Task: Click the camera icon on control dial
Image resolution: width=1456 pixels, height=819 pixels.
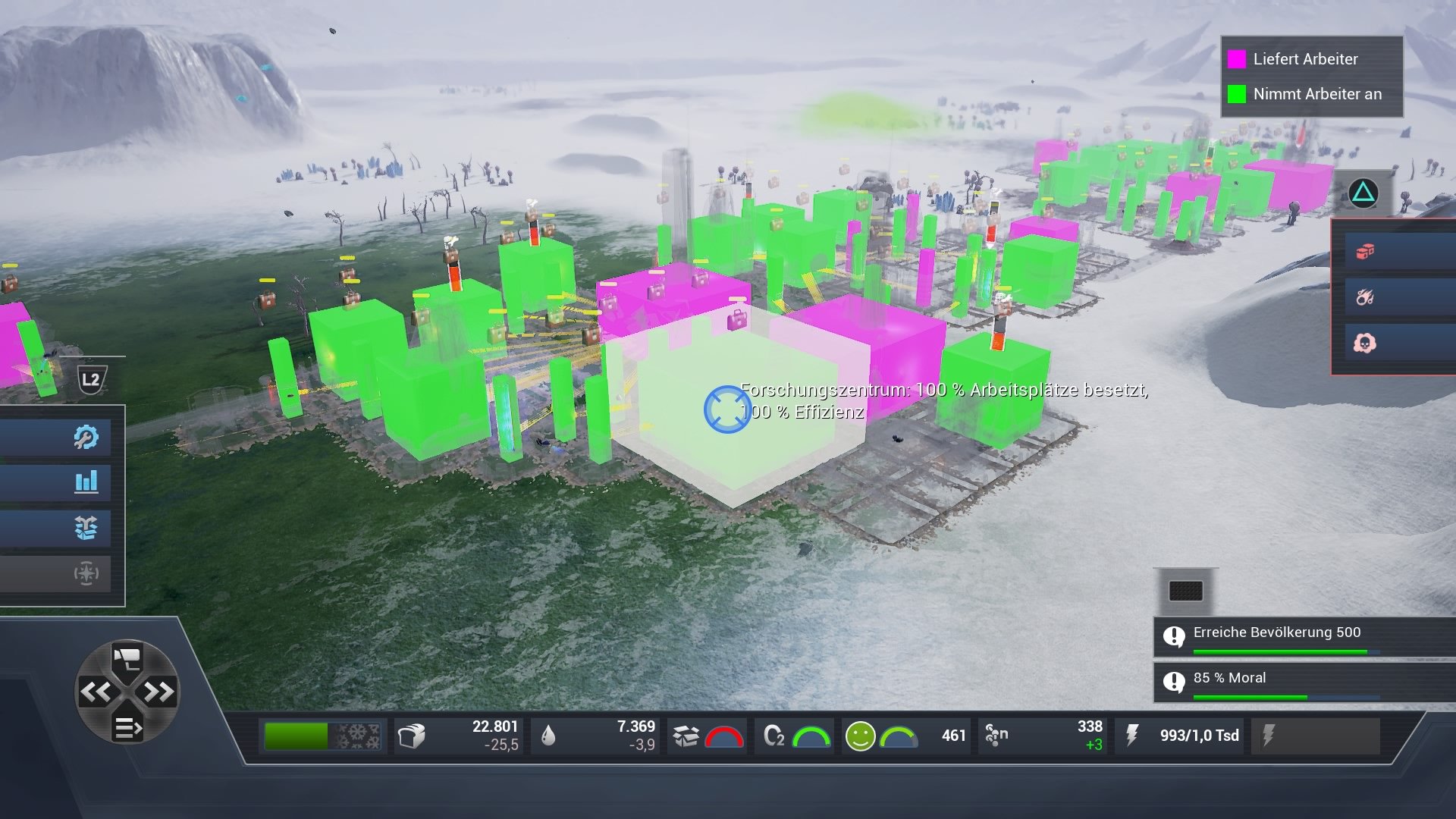Action: coord(127,657)
